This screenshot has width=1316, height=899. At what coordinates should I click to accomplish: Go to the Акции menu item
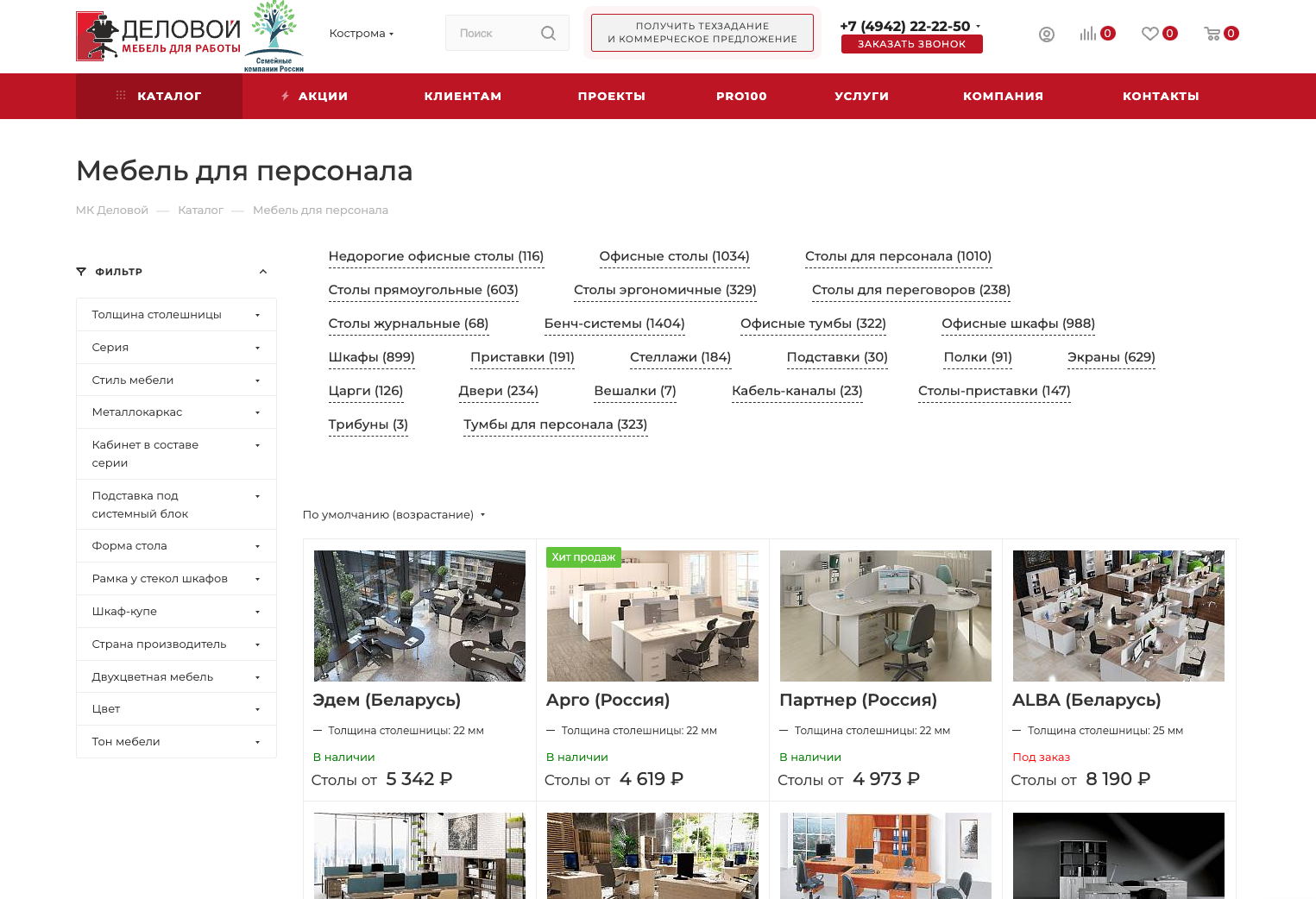[x=315, y=96]
